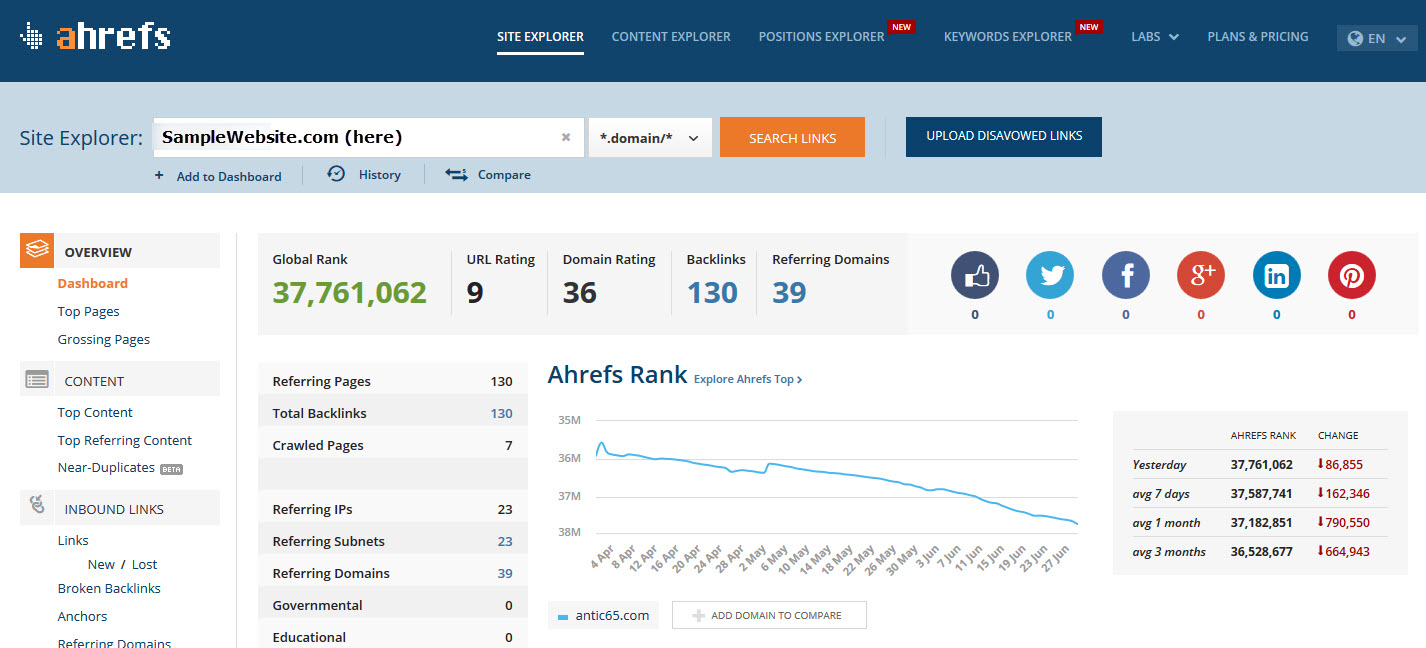Click the LinkedIn icon
1426x648 pixels.
(x=1277, y=274)
